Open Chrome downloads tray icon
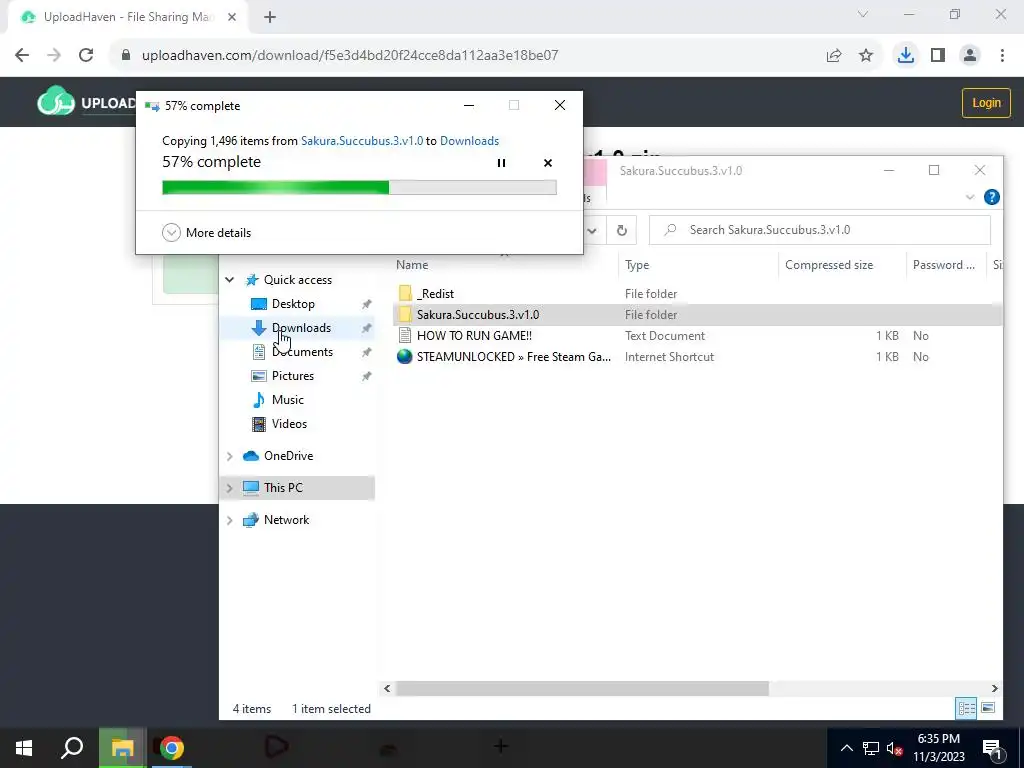This screenshot has height=768, width=1024. coord(906,56)
